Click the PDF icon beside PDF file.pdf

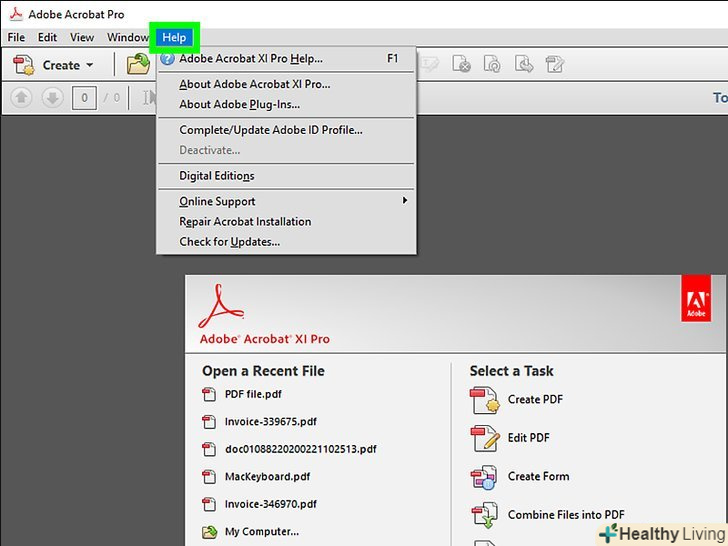(x=209, y=394)
